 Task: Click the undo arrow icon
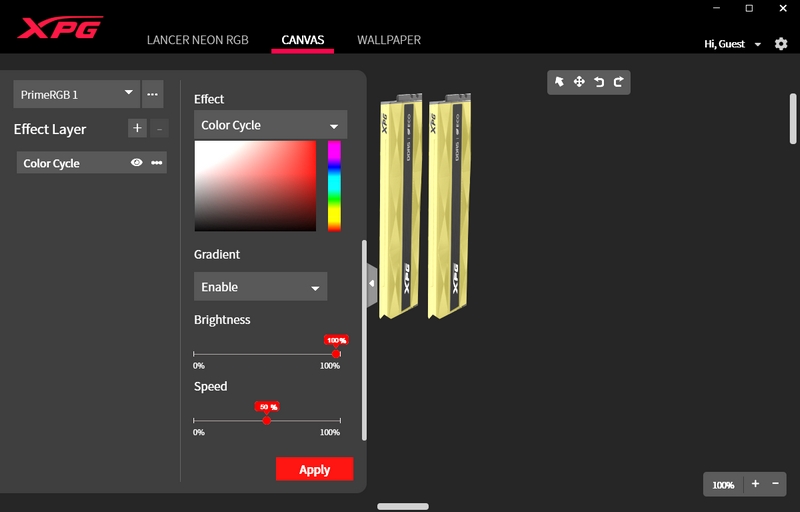click(x=599, y=82)
